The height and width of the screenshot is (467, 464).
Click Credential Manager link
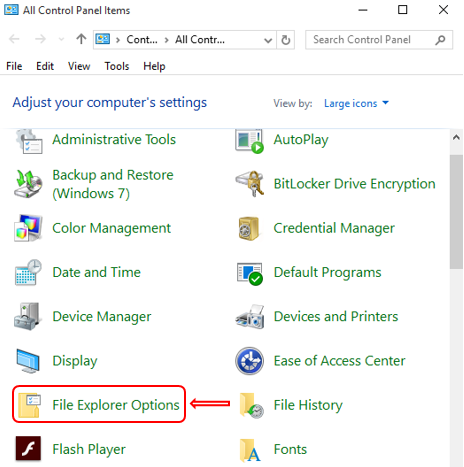pyautogui.click(x=334, y=229)
